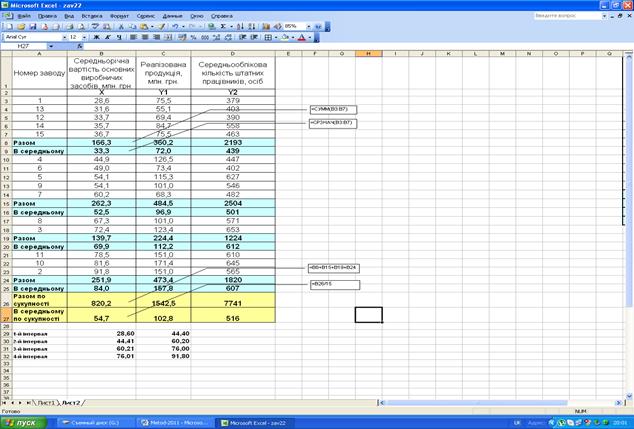Toggle Center alignment
This screenshot has height=429, width=634.
145,37
